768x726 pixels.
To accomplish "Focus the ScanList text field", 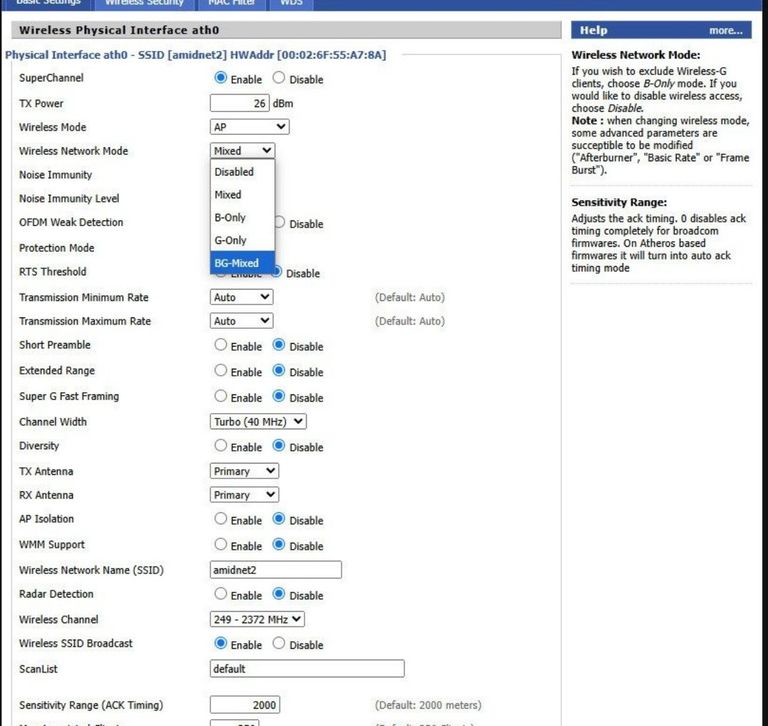I will (x=307, y=669).
